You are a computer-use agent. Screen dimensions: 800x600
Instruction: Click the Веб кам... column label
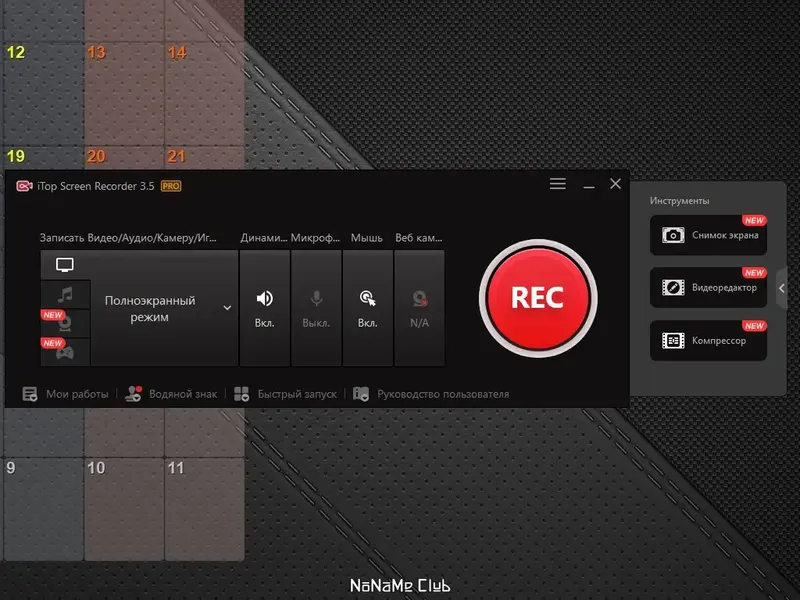click(x=418, y=238)
